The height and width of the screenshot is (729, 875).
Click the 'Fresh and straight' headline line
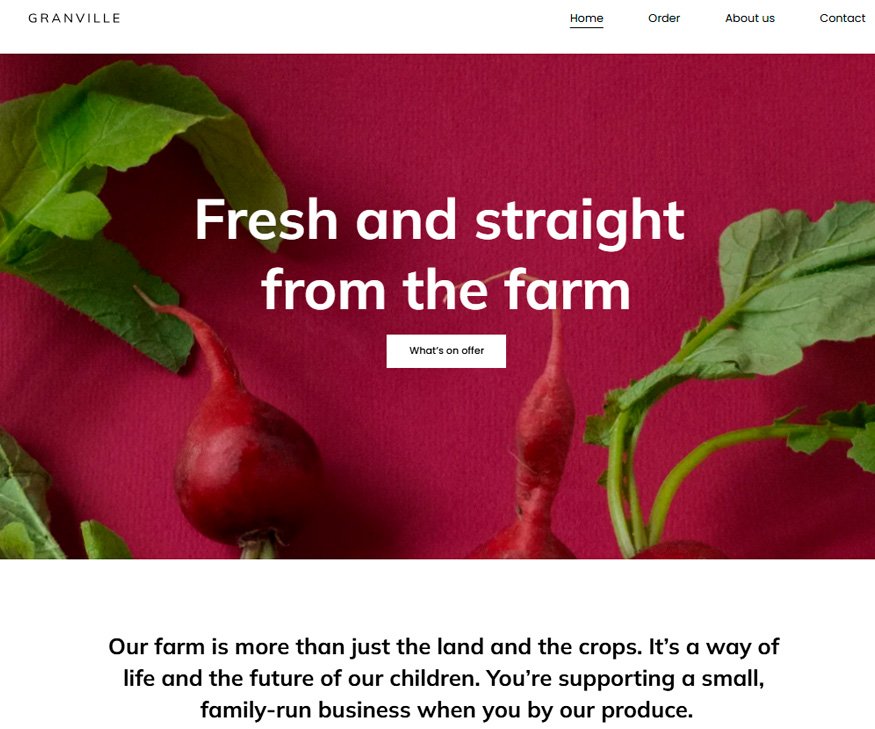point(440,220)
